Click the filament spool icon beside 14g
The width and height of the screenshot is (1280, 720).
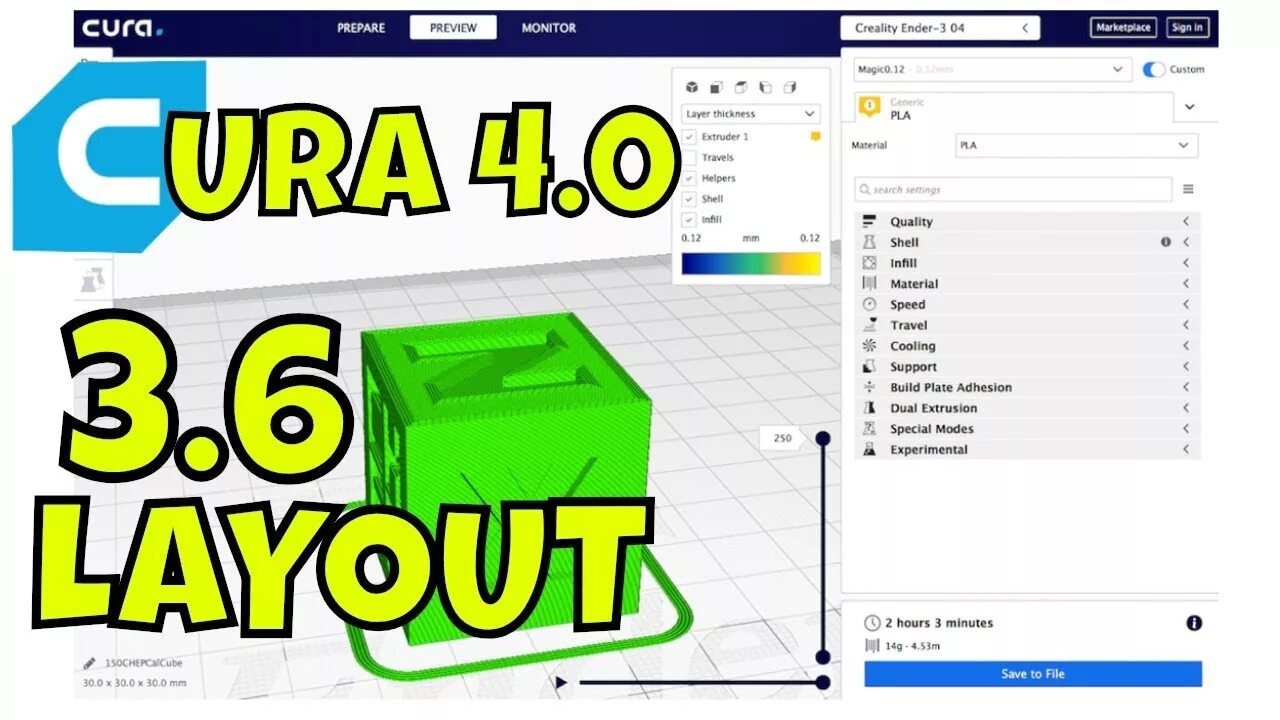click(871, 646)
